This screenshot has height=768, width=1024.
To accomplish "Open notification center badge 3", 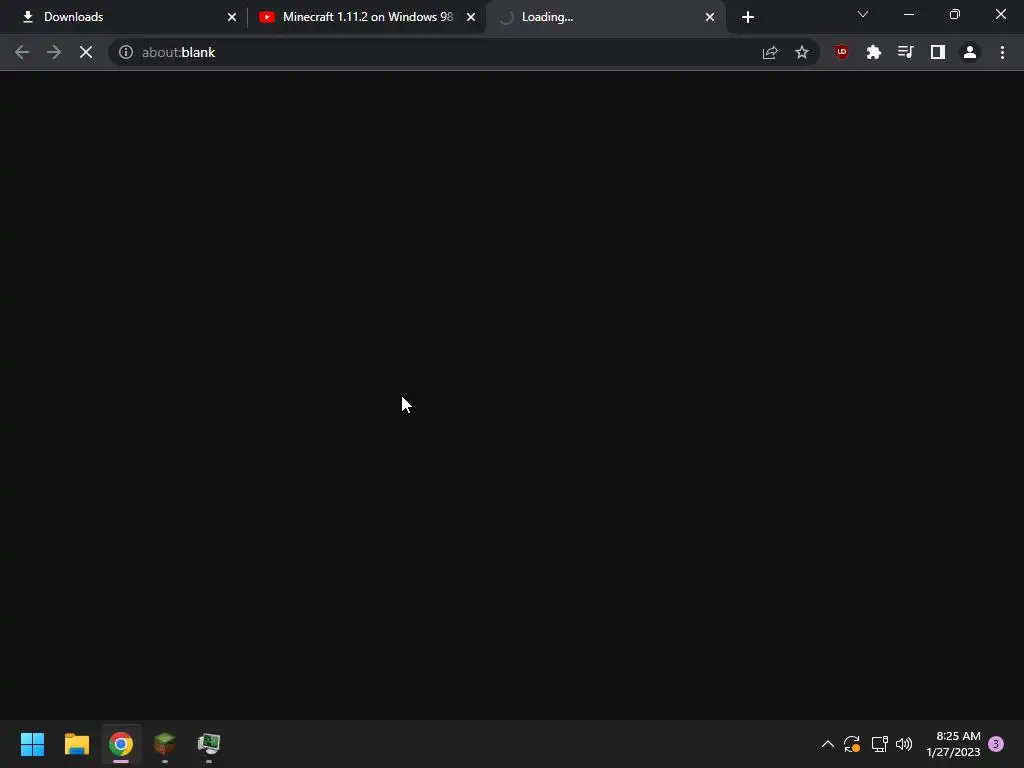I will (996, 744).
